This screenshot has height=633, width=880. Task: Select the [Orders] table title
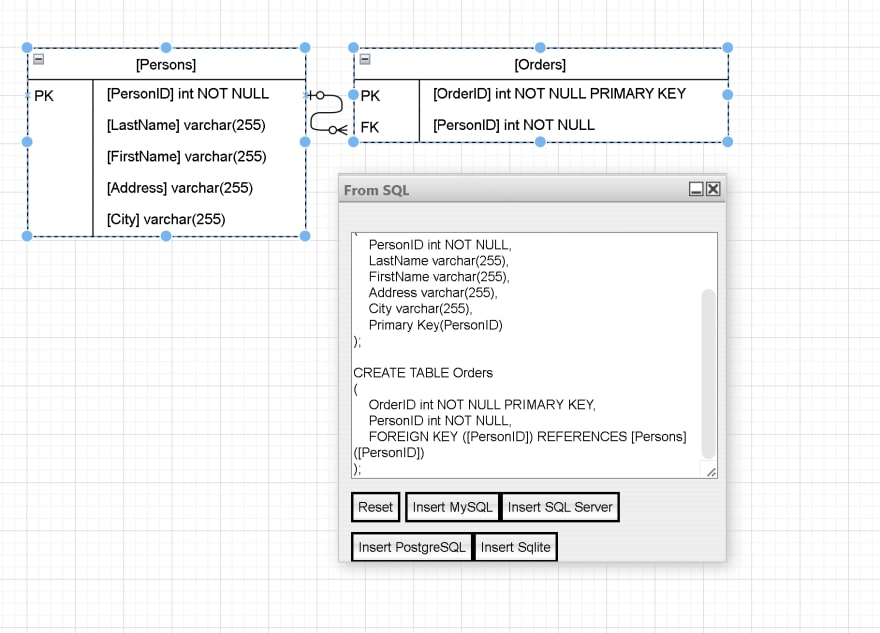click(x=540, y=65)
